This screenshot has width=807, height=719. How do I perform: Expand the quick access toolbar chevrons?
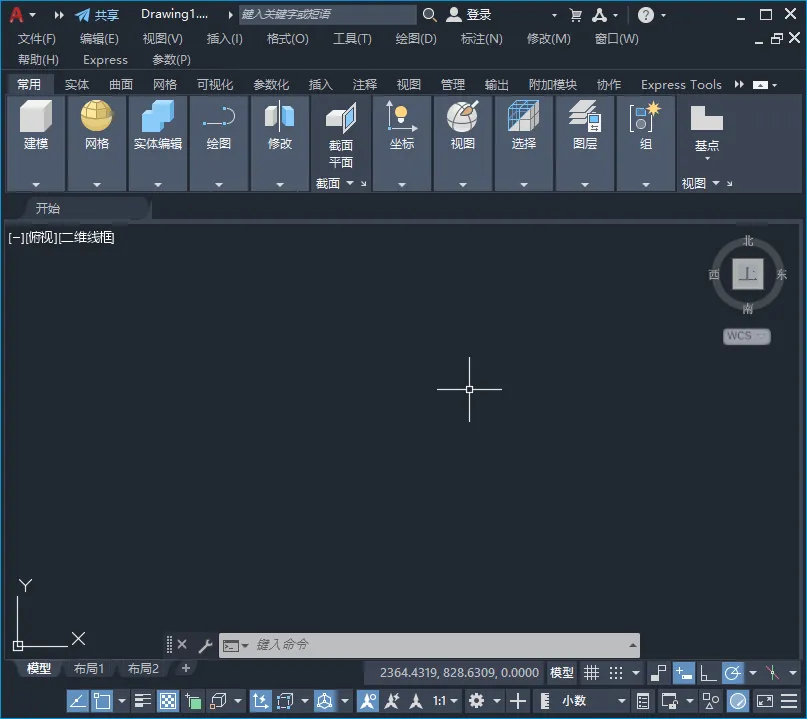(x=59, y=15)
